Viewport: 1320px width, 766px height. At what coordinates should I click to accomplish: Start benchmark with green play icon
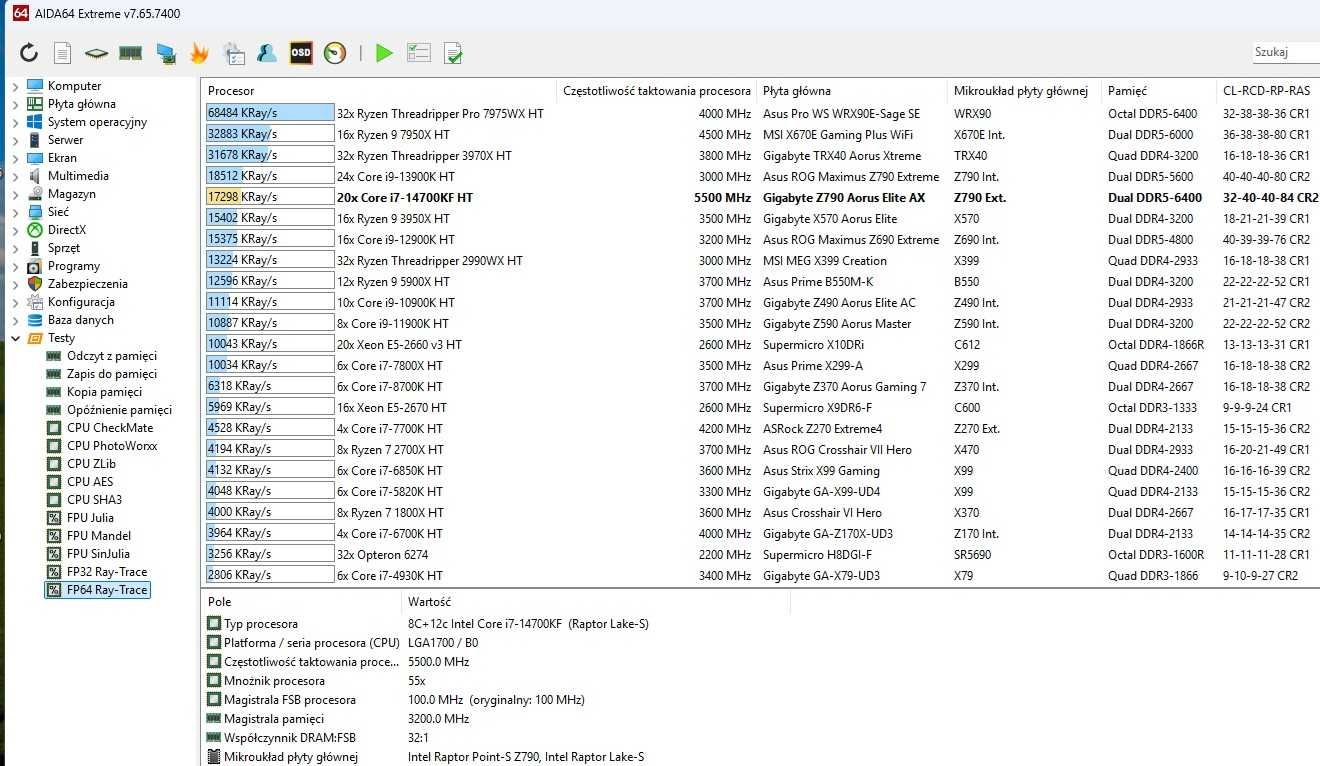[384, 53]
